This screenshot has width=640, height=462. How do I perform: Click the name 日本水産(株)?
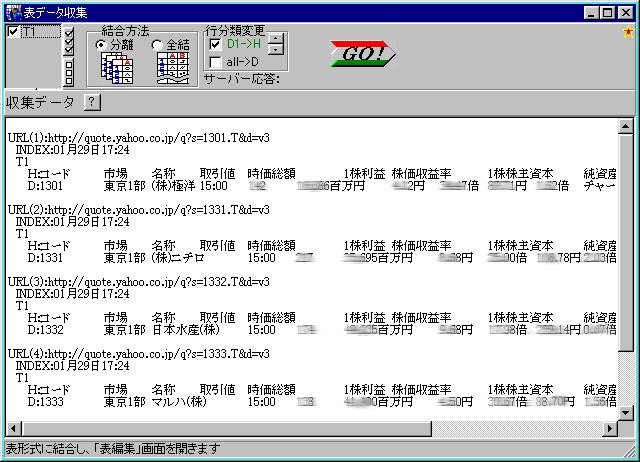186,330
